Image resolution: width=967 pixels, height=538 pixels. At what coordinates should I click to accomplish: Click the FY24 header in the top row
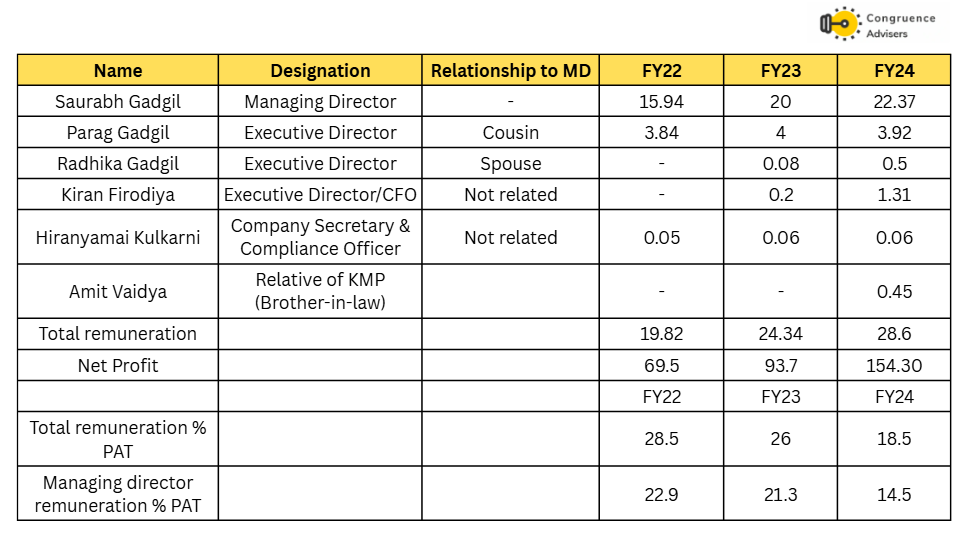click(x=894, y=70)
